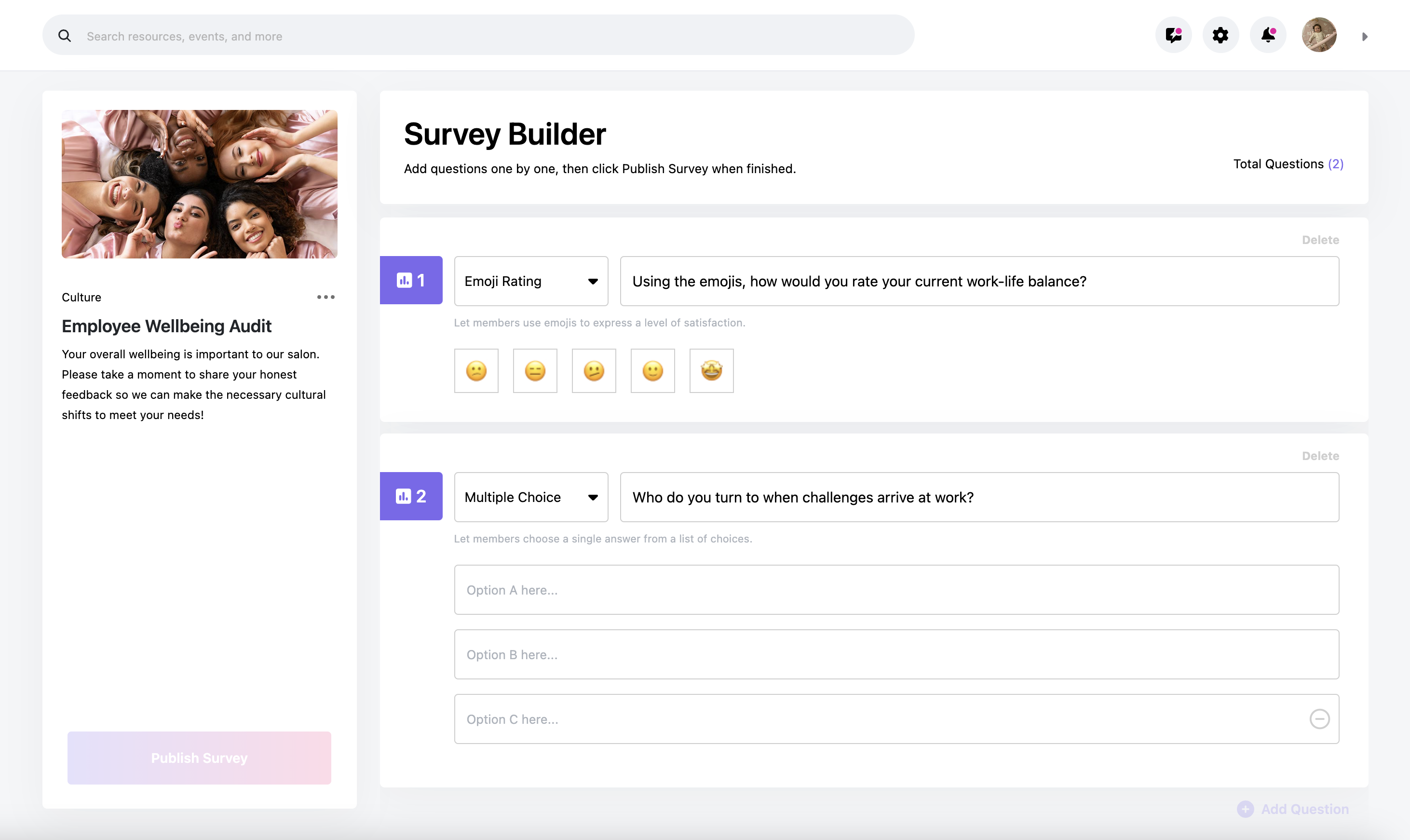The width and height of the screenshot is (1410, 840).
Task: Open the Multiple Choice type dropdown
Action: click(x=531, y=497)
